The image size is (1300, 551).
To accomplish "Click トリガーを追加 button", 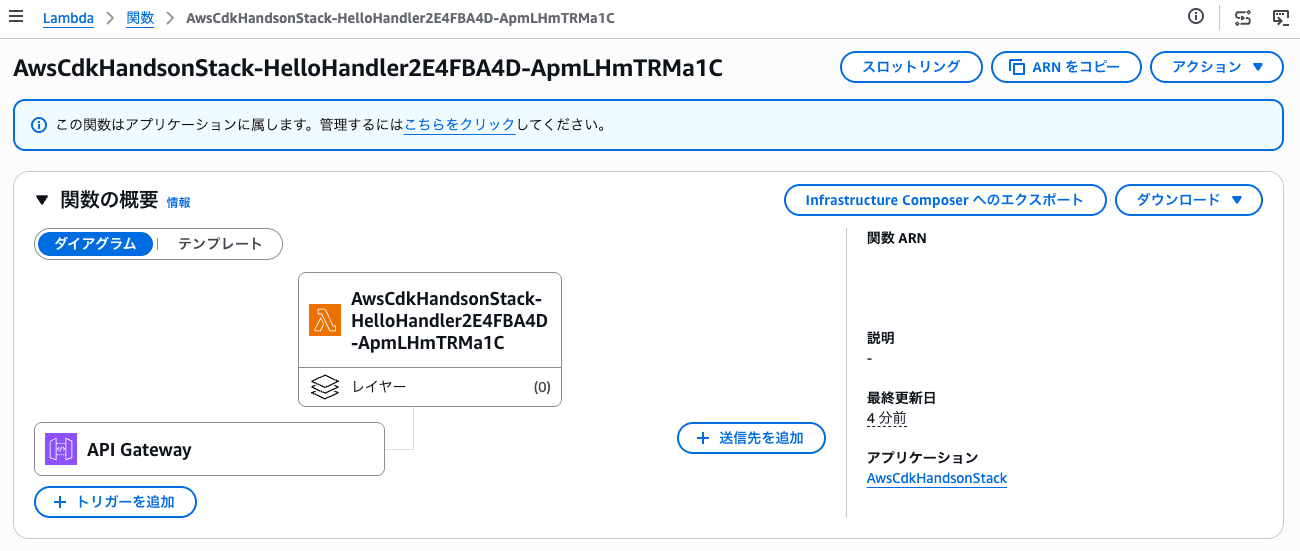I will click(115, 502).
